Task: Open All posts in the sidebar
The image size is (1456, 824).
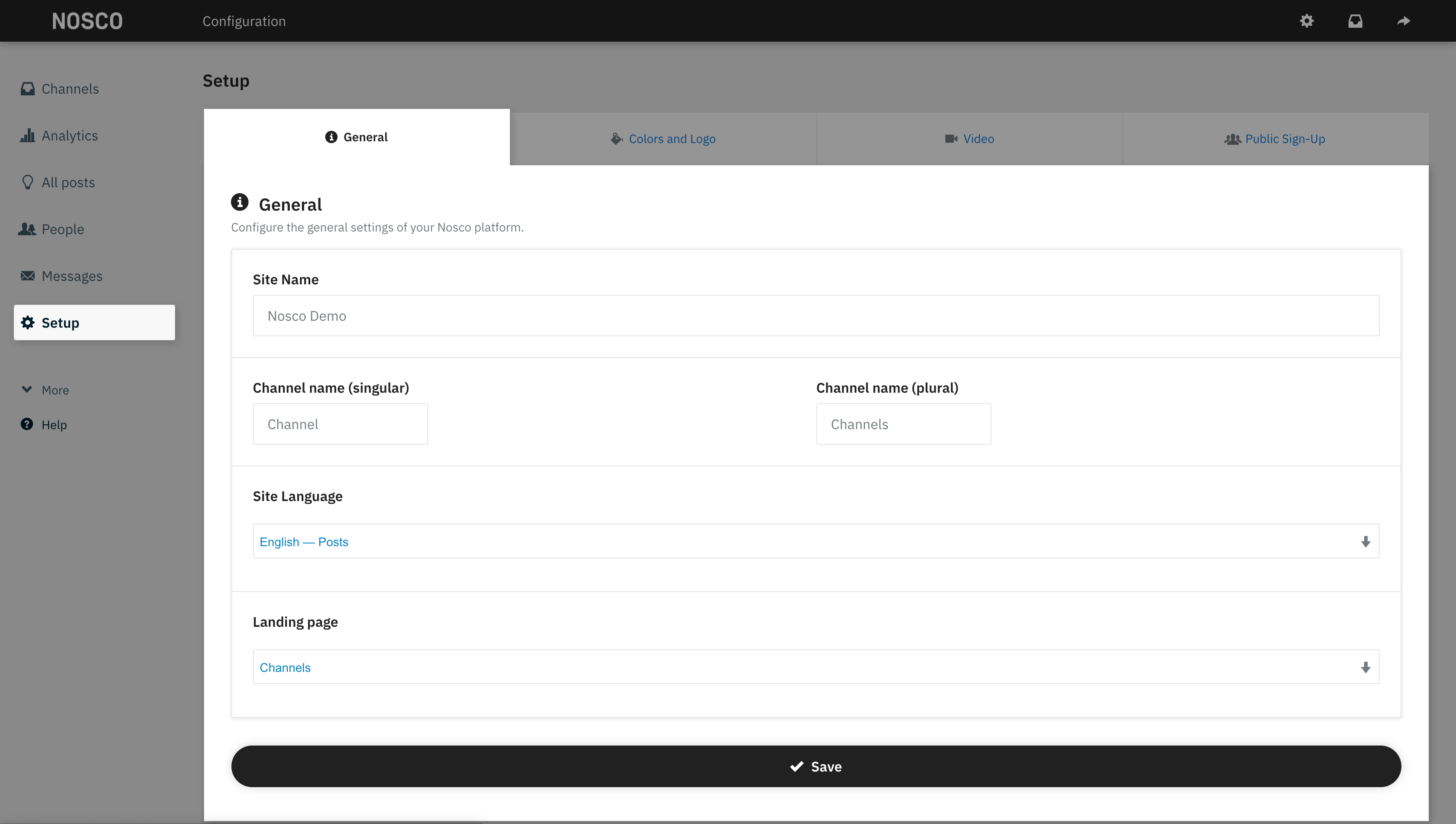Action: (68, 182)
